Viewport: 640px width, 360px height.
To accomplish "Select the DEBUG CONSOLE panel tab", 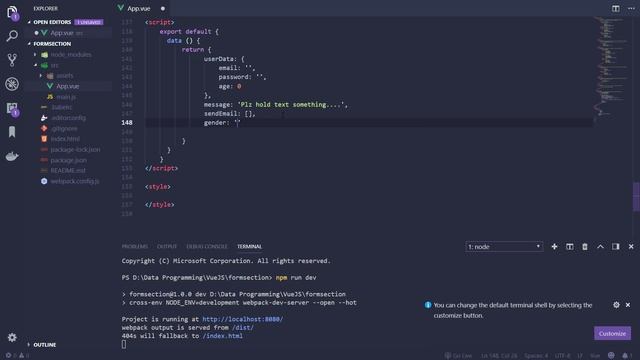I will click(207, 247).
